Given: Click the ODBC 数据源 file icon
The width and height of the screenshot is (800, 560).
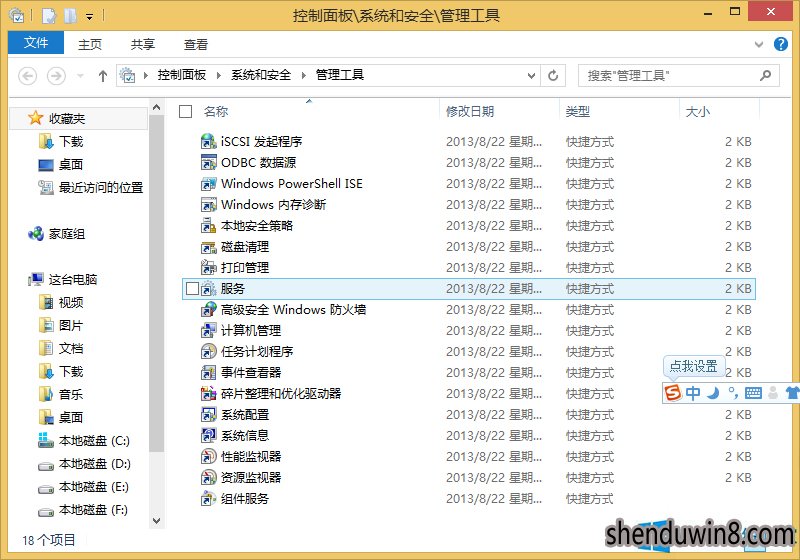Looking at the screenshot, I should [x=208, y=162].
